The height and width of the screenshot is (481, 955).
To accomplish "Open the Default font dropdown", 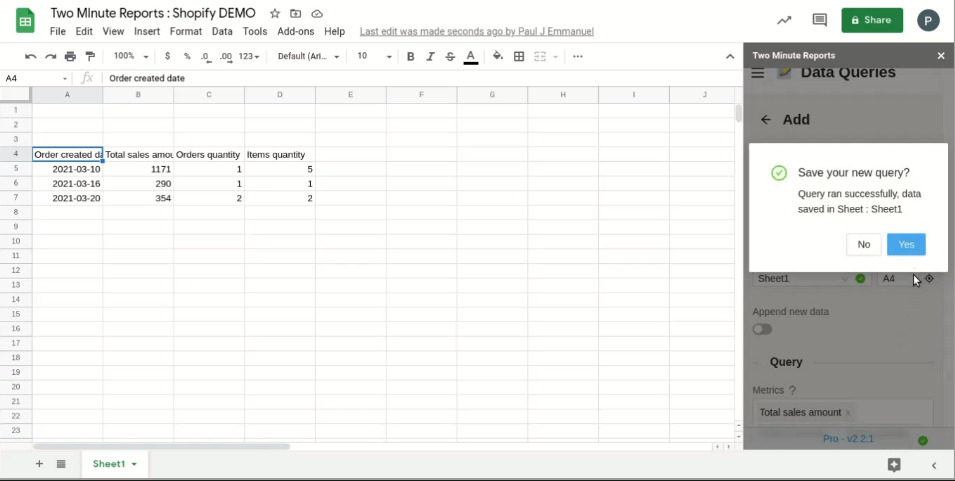I will (x=308, y=56).
